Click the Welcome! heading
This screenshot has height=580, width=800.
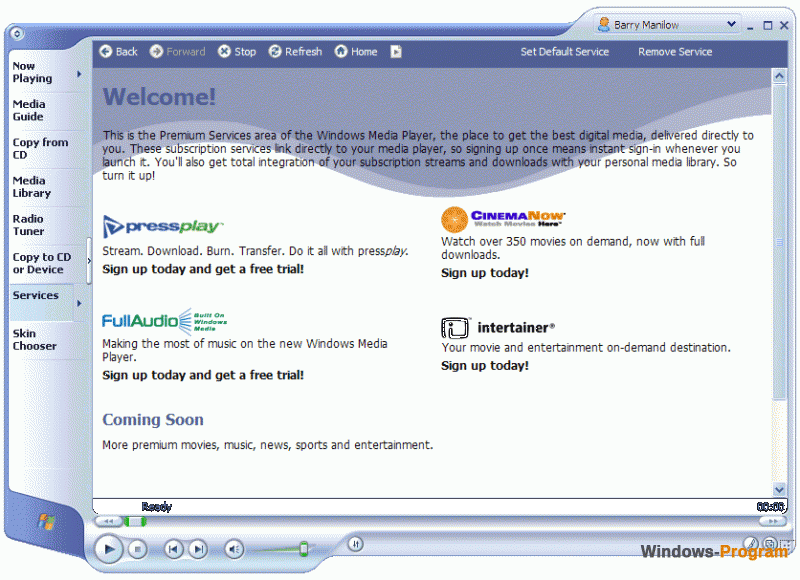tap(160, 97)
